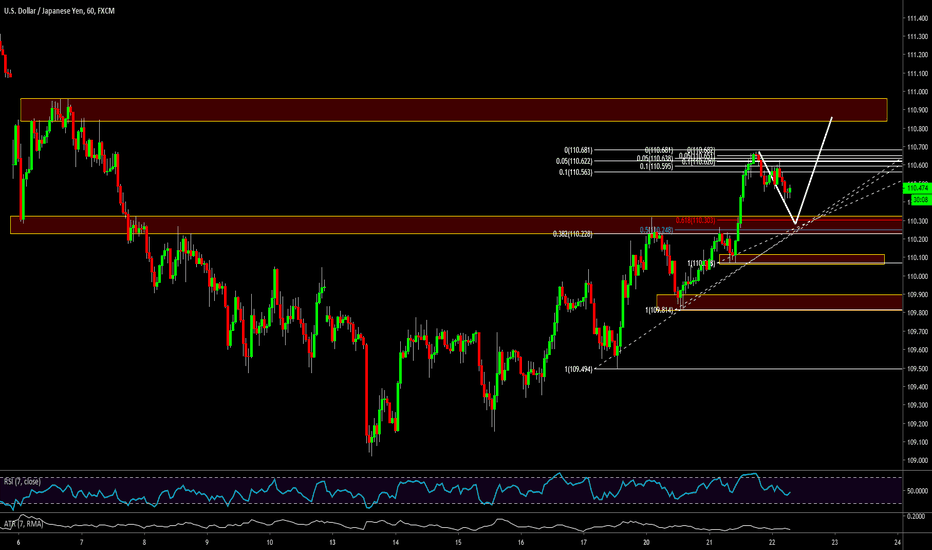Click the 30:08 candle countdown label
Viewport: 932px width, 550px height.
[921, 200]
